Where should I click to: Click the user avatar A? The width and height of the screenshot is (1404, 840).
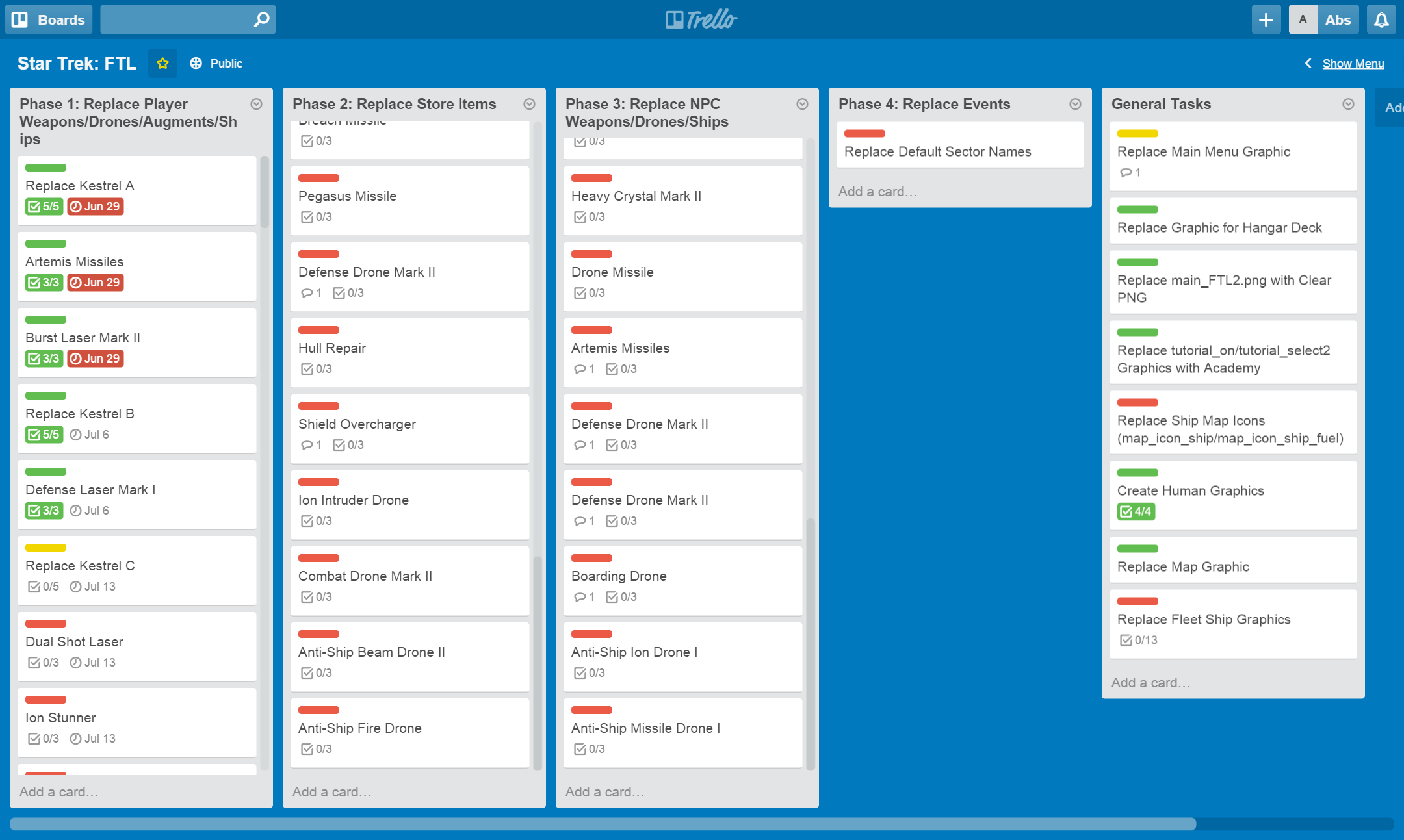1303,19
